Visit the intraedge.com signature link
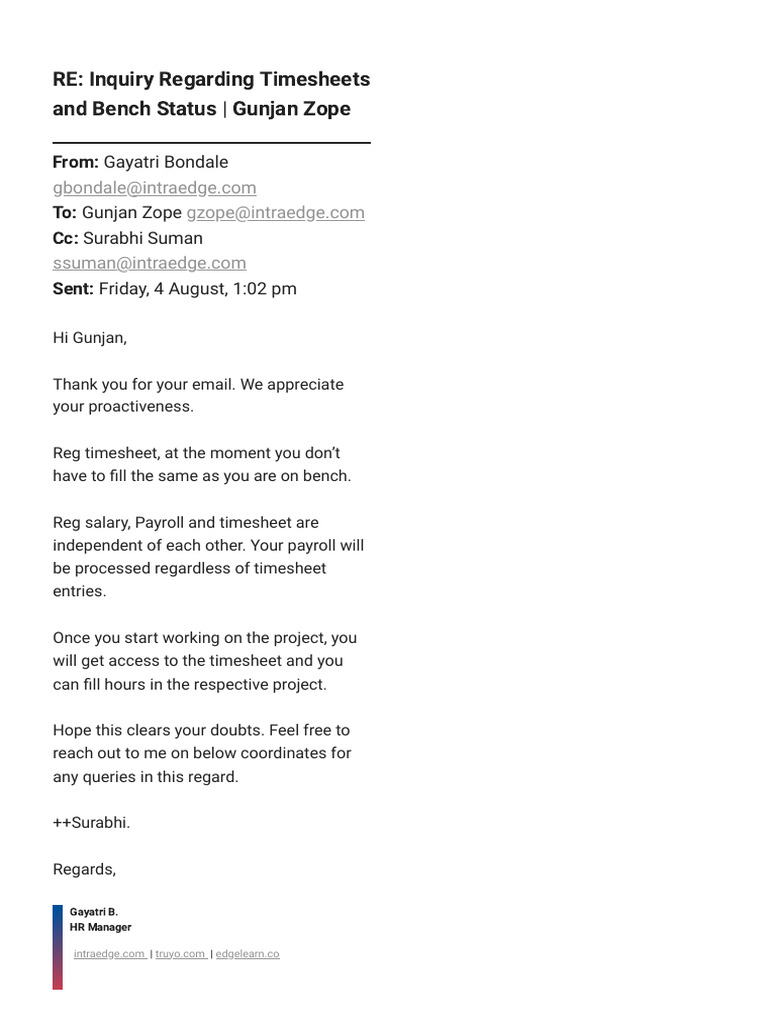The height and width of the screenshot is (1024, 768). [110, 954]
